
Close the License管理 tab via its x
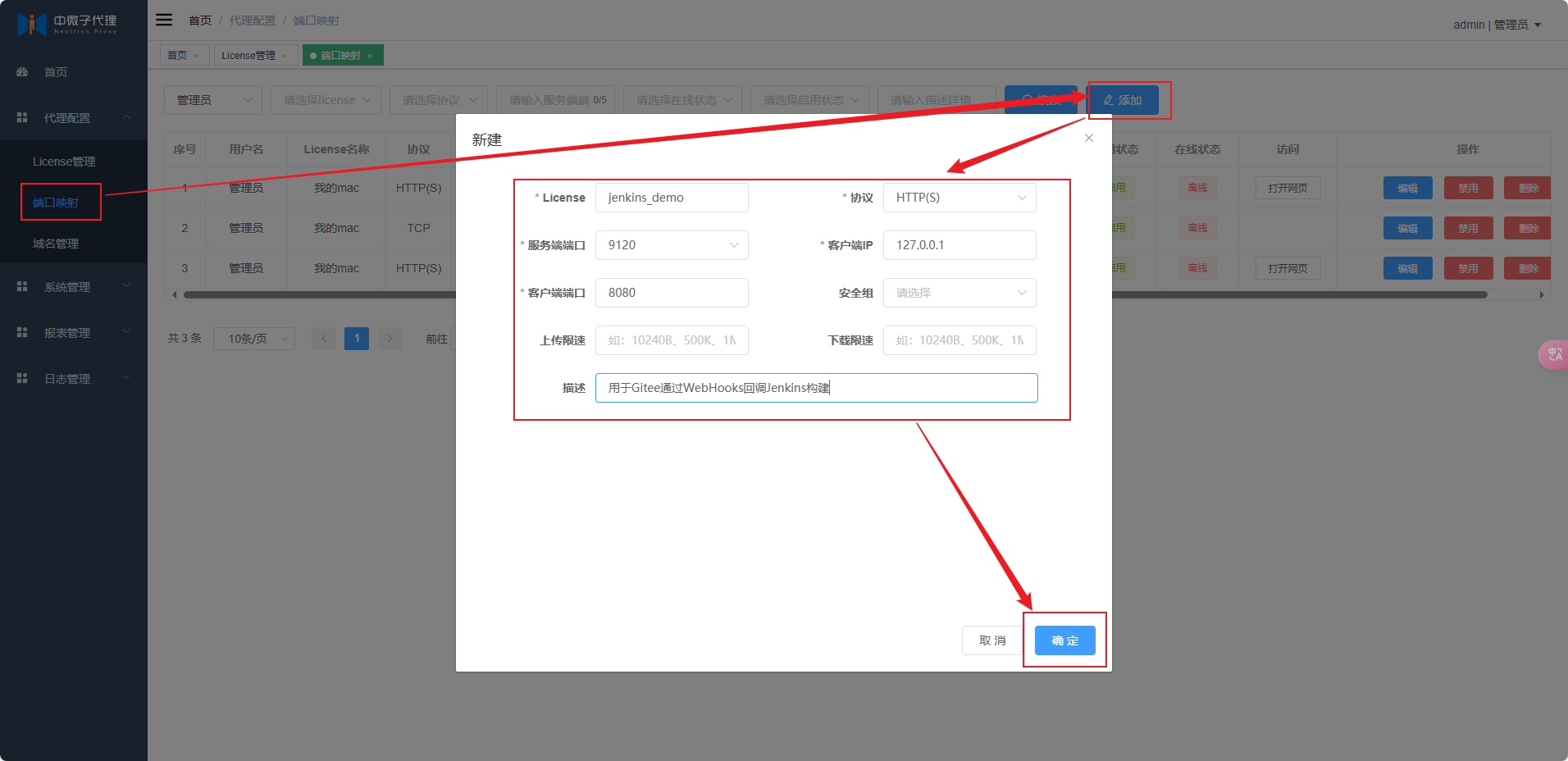(285, 56)
